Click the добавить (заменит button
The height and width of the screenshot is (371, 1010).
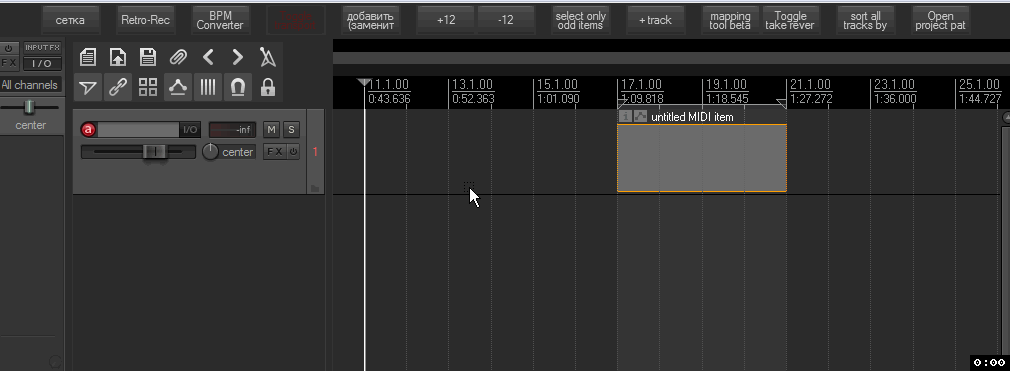370,20
